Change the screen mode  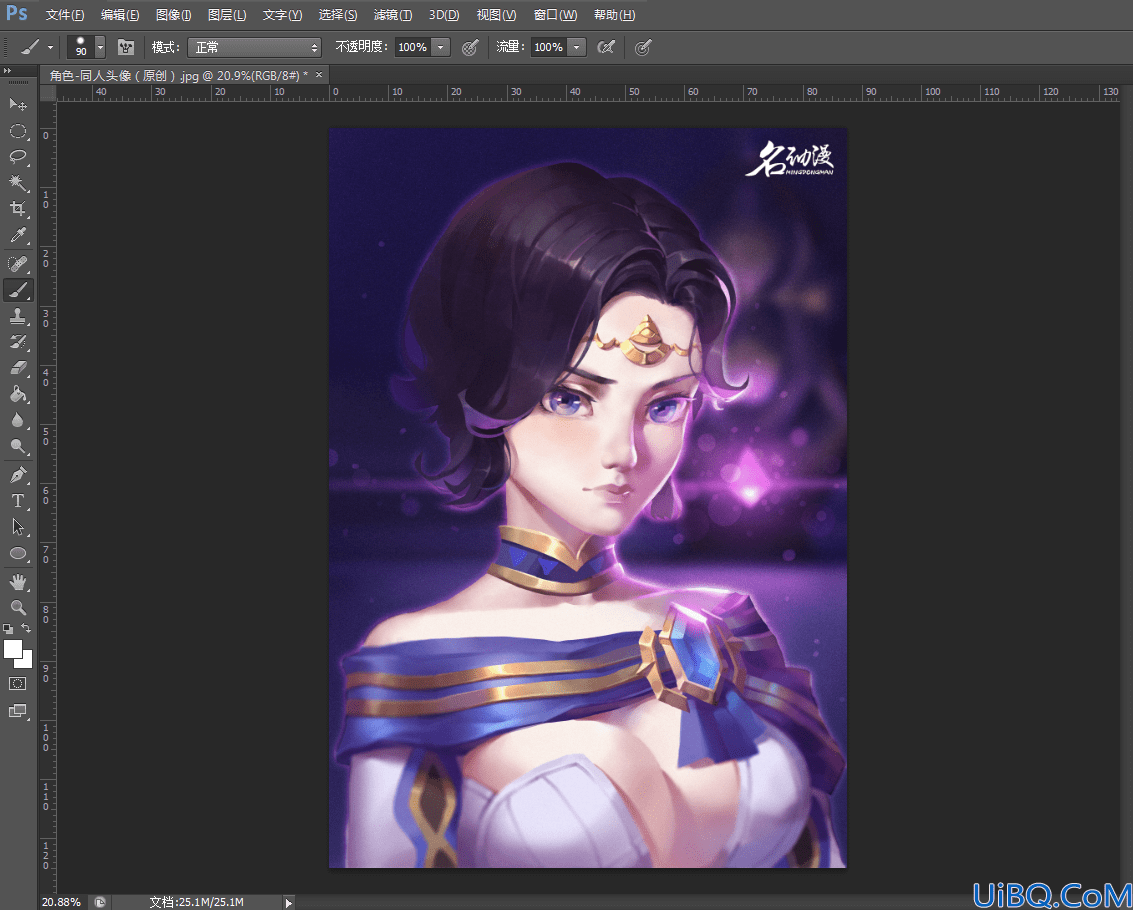click(18, 711)
